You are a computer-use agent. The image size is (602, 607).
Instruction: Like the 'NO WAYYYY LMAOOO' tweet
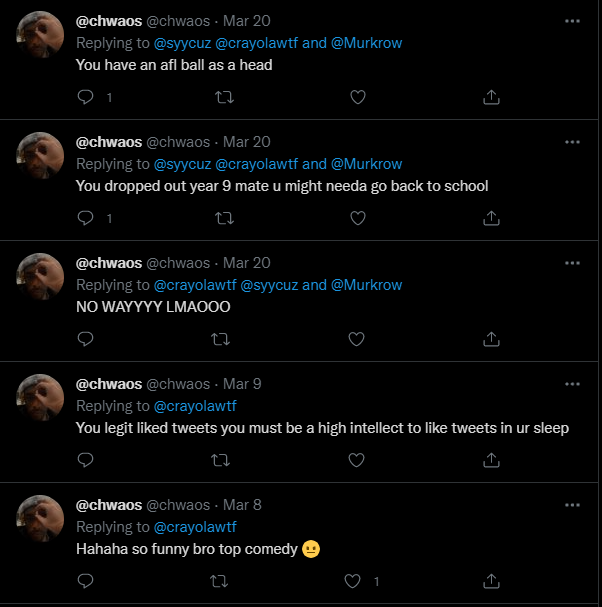point(357,339)
